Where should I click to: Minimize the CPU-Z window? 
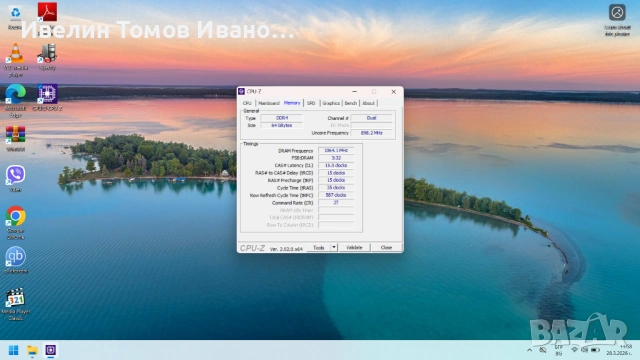click(x=355, y=91)
